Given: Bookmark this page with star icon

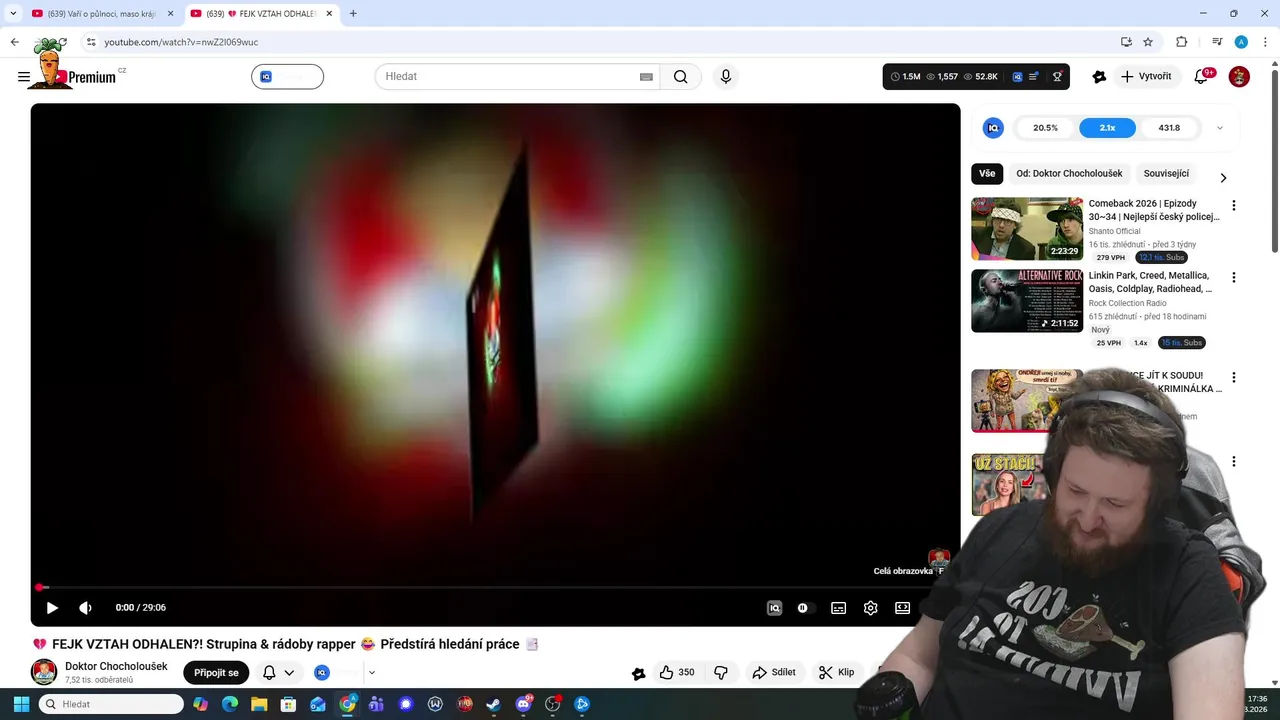Looking at the screenshot, I should click(x=1148, y=42).
